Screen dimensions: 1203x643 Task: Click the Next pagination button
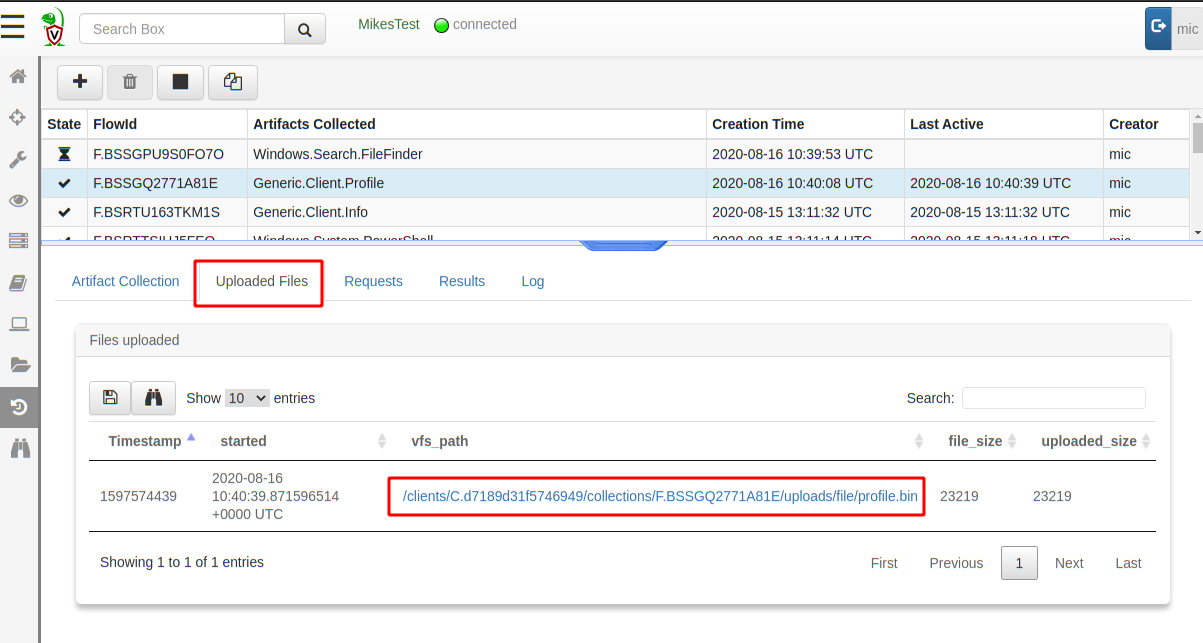pos(1069,563)
